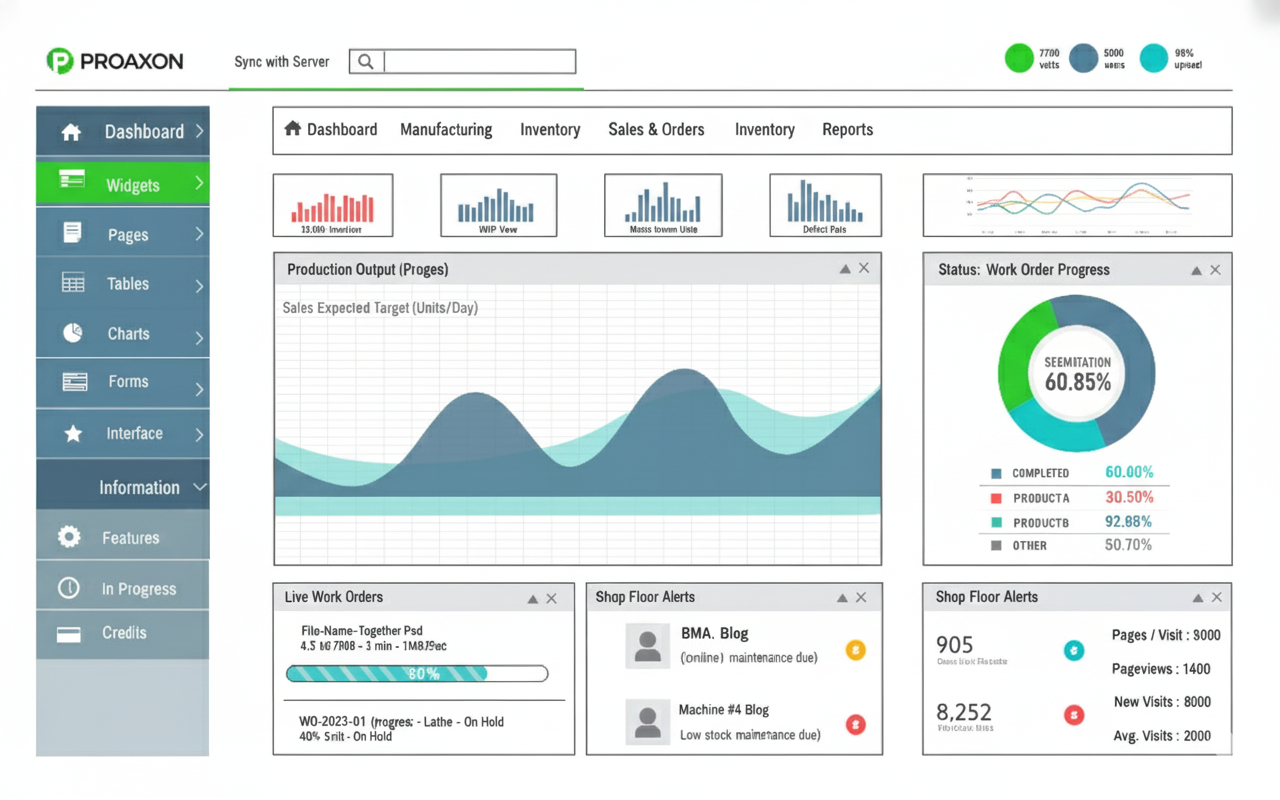Click inside the search input field
Viewport: 1280px width, 800px height.
(x=479, y=62)
